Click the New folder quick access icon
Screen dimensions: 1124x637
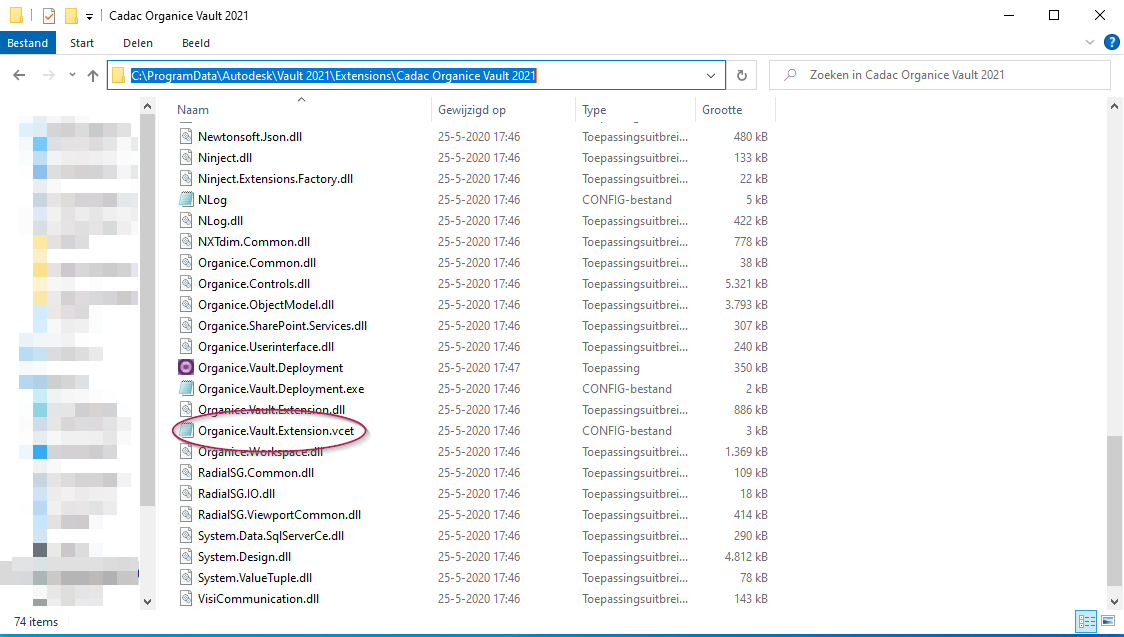[71, 15]
